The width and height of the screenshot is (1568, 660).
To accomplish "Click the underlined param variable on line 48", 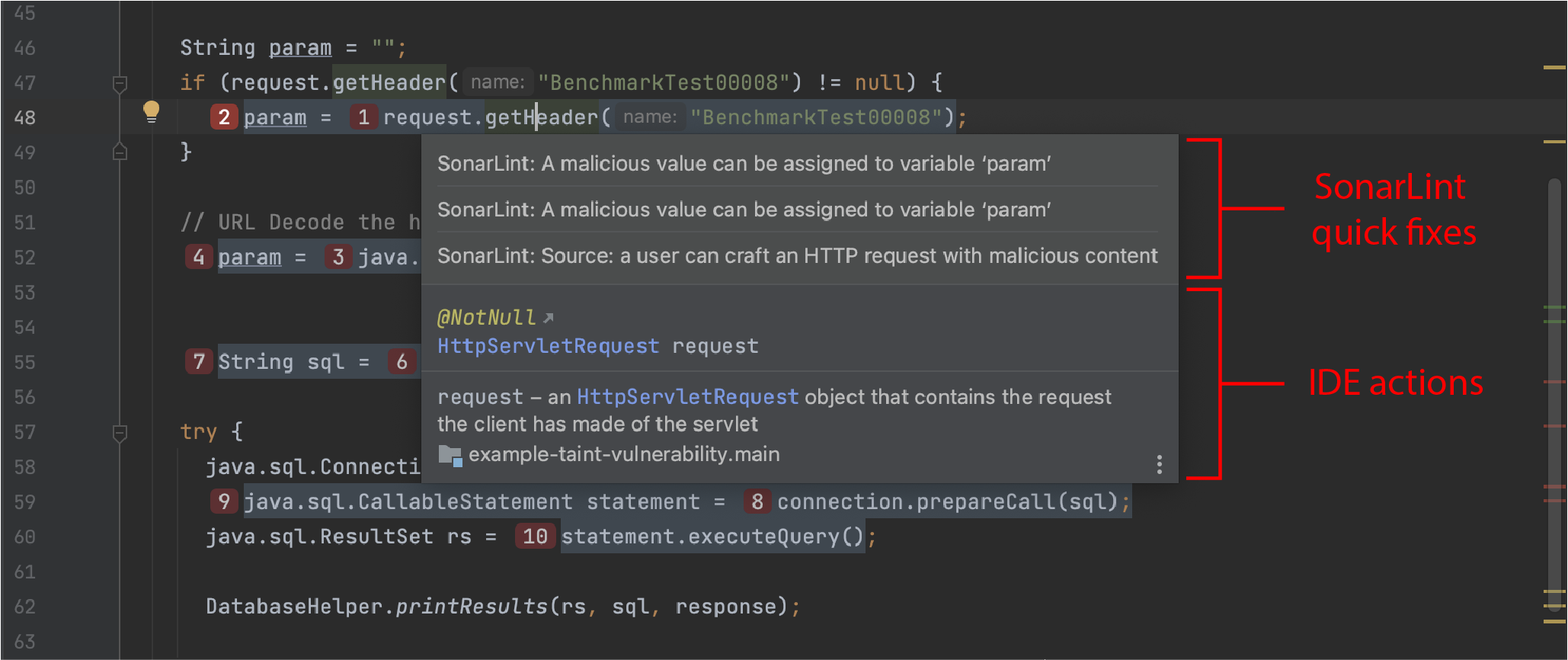I will [275, 117].
